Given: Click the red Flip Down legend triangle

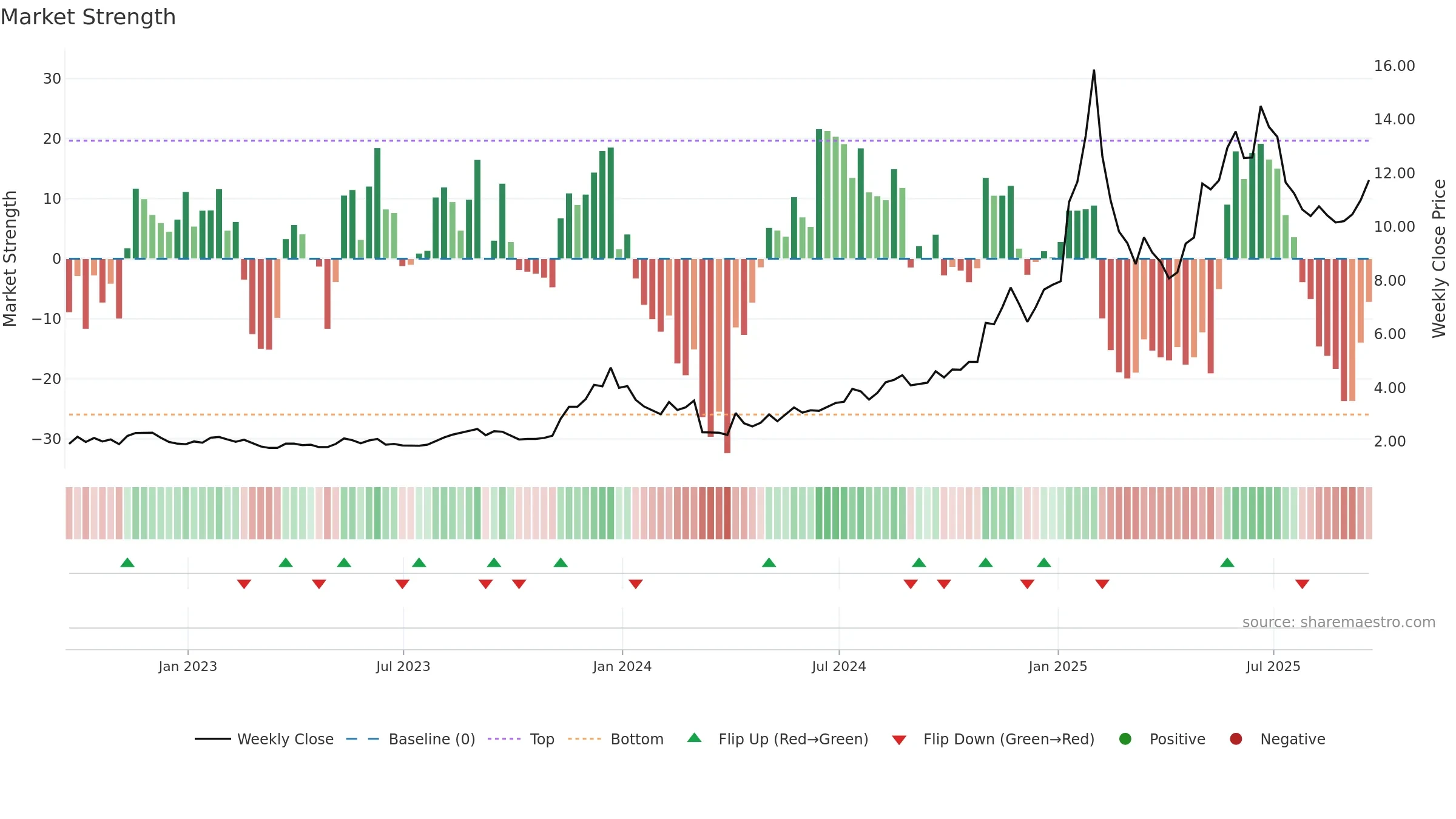Looking at the screenshot, I should tap(899, 740).
